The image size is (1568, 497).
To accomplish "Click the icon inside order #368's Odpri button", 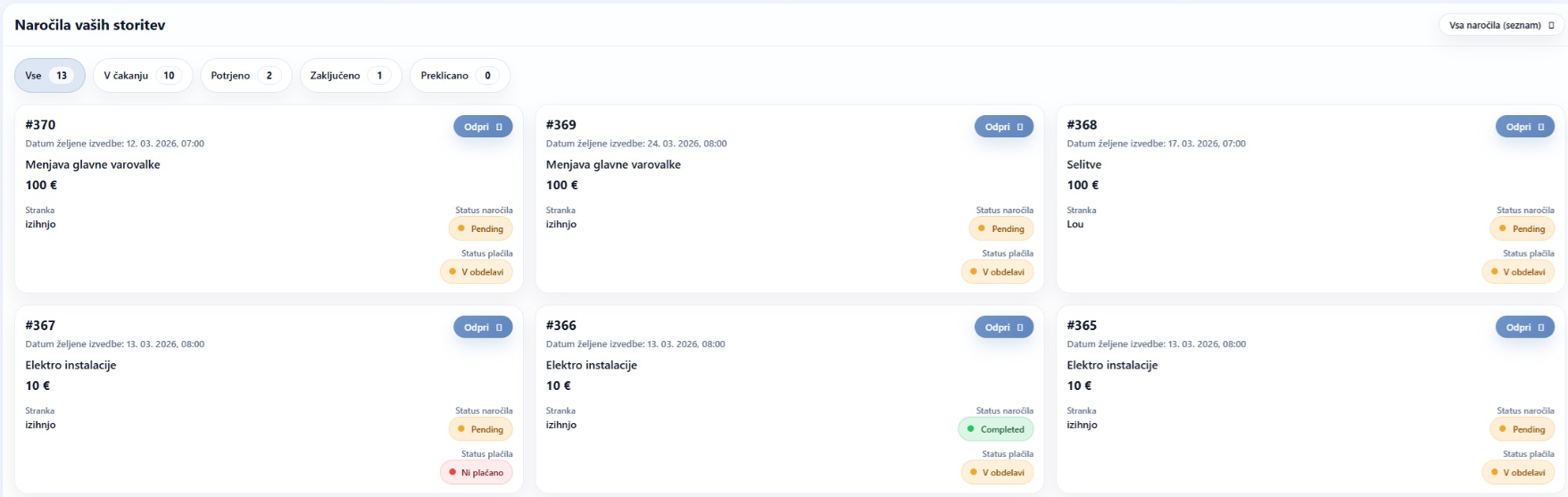I will (1541, 127).
